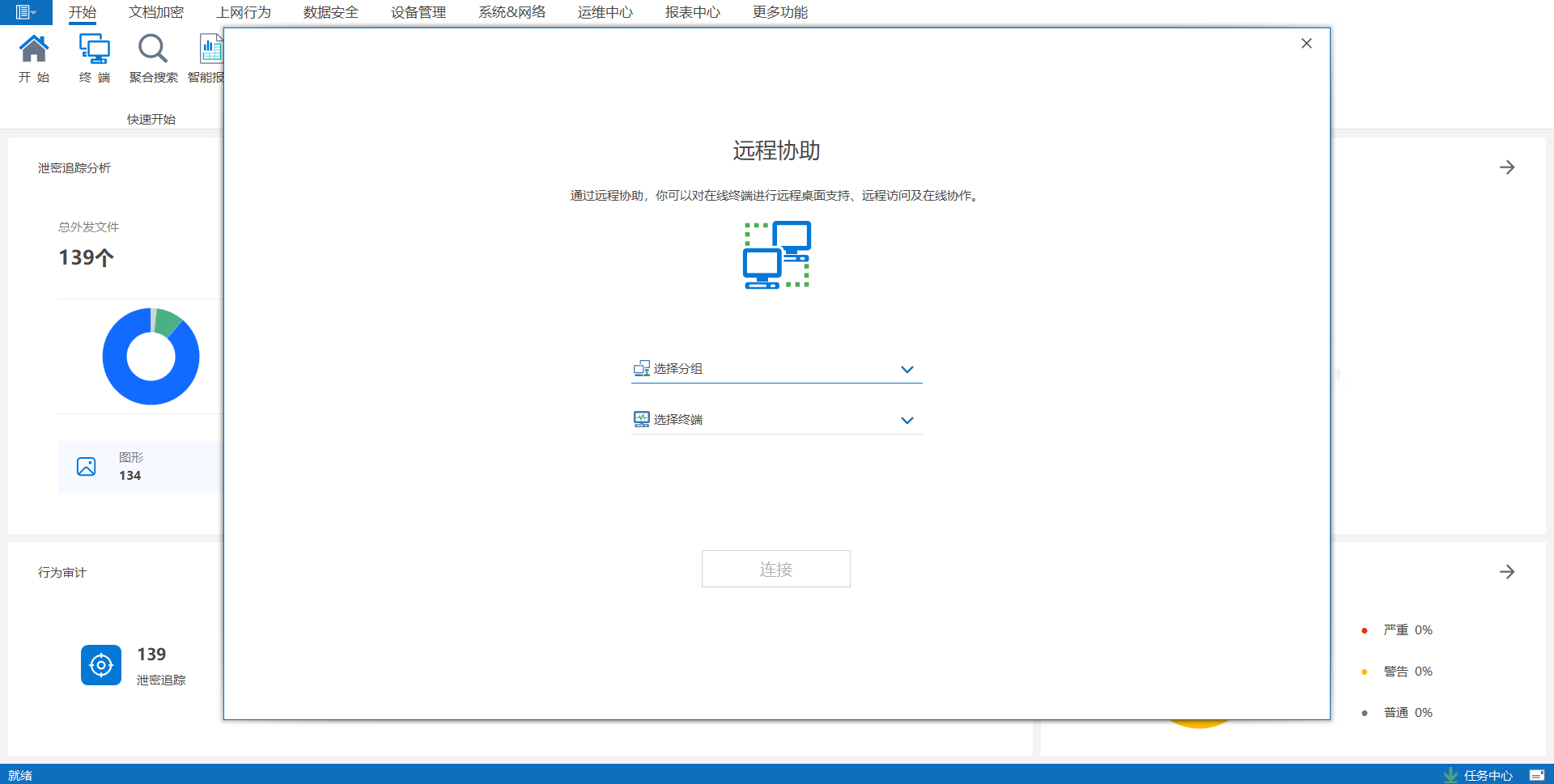Open the data security (数据安全) tab
Viewport: 1554px width, 784px height.
tap(330, 12)
